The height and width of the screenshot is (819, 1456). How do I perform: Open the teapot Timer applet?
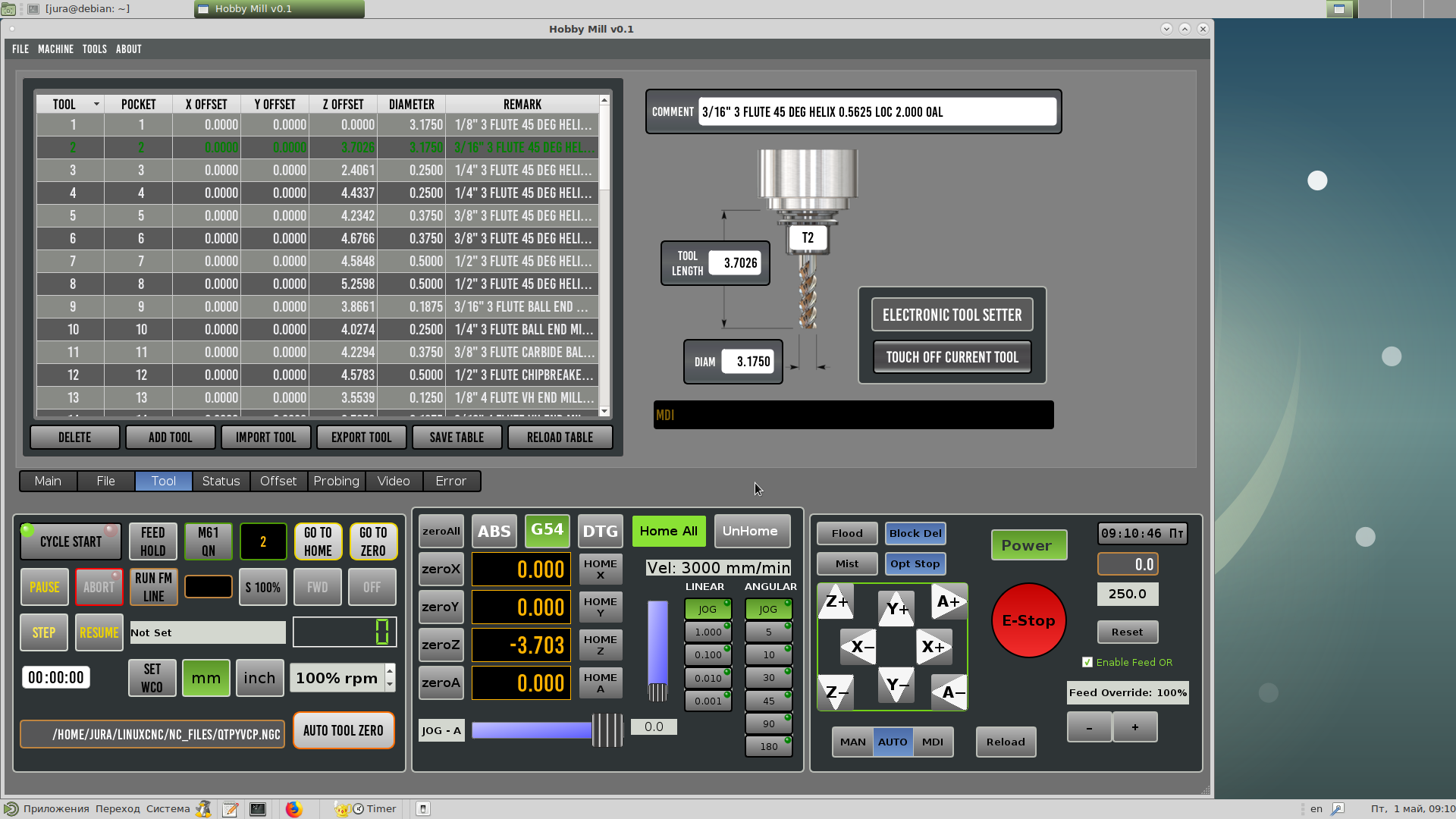point(367,809)
